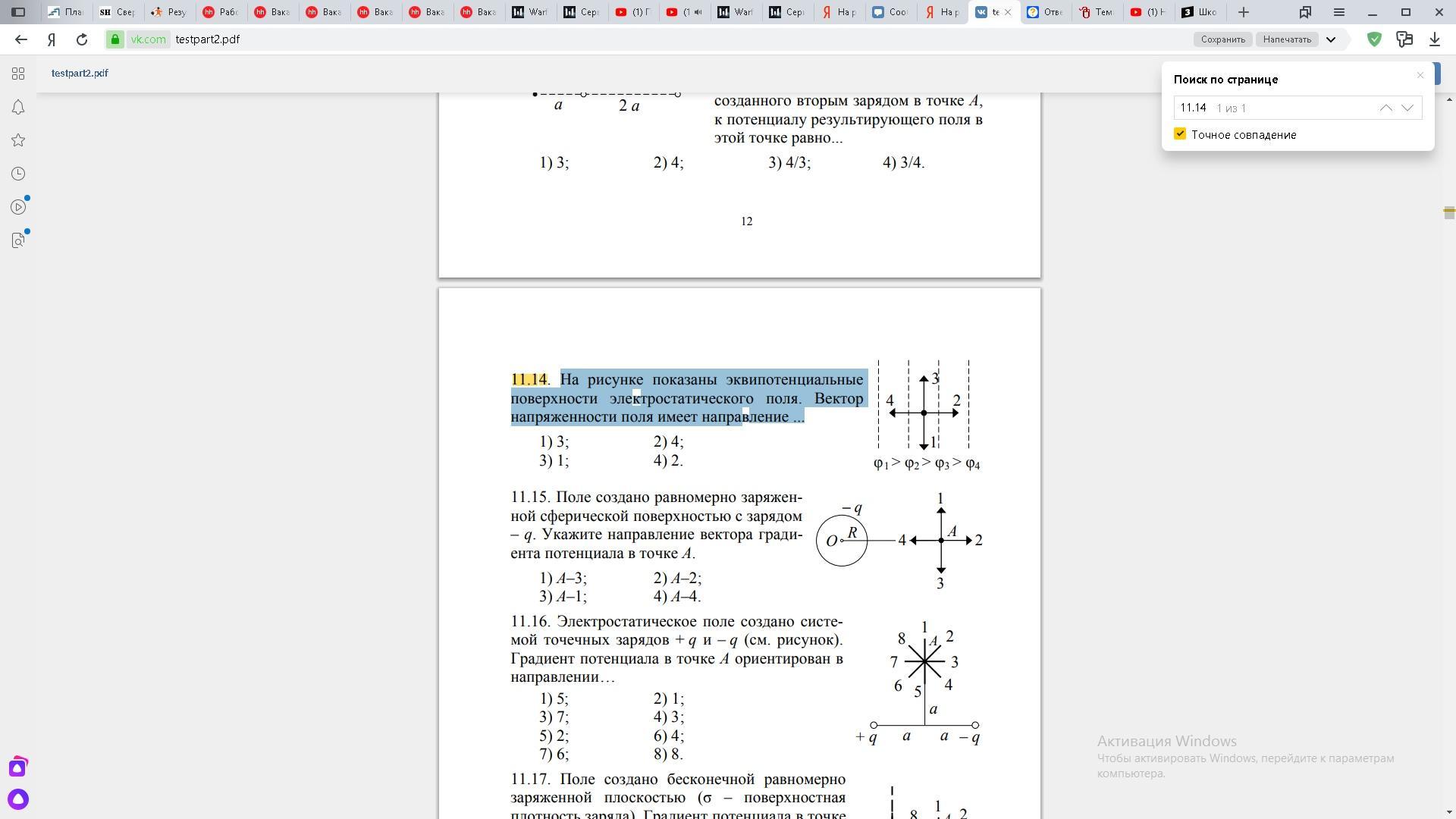Click the search field containing 11.14
The height and width of the screenshot is (819, 1456).
(x=1298, y=108)
